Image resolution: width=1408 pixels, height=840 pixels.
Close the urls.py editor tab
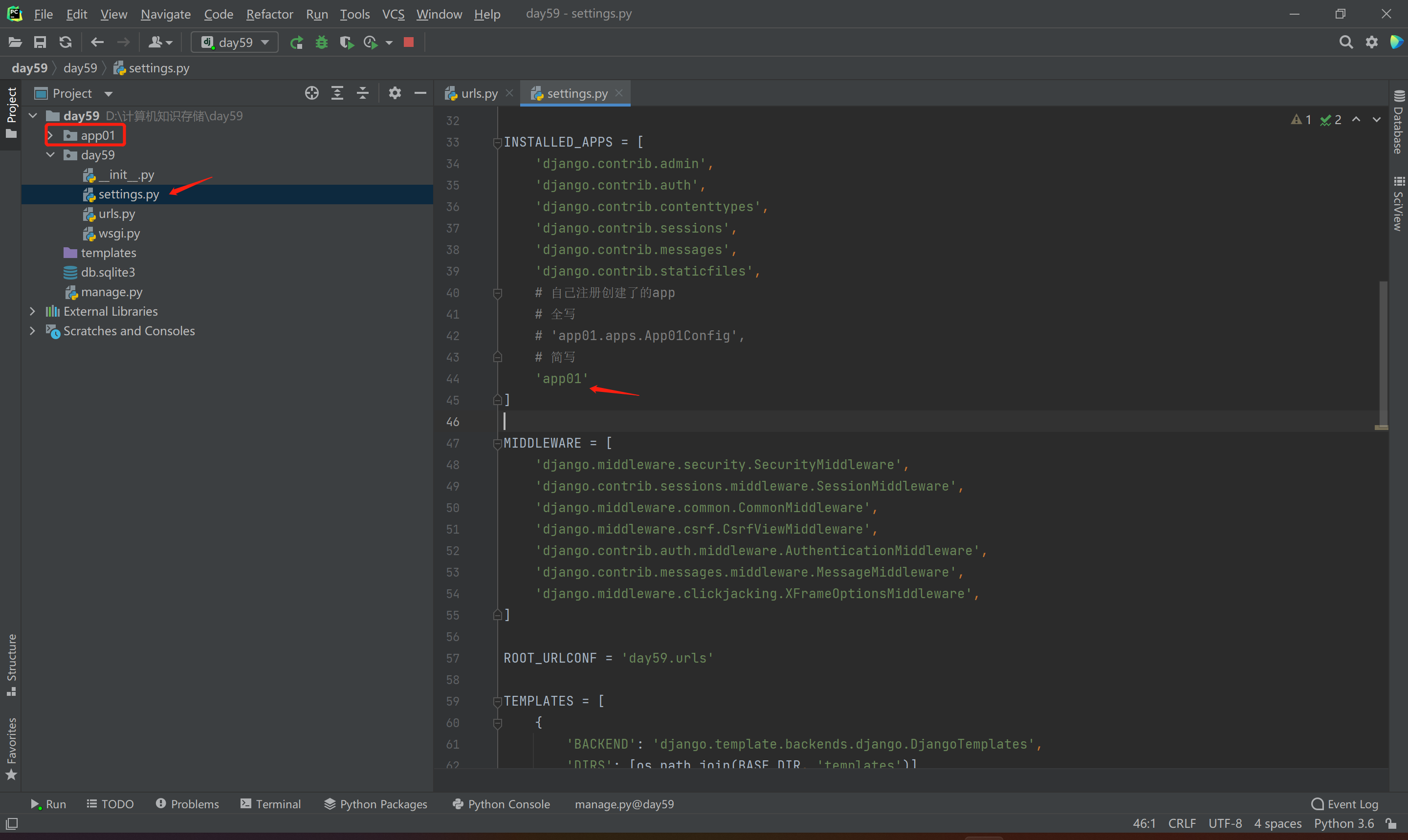click(509, 93)
